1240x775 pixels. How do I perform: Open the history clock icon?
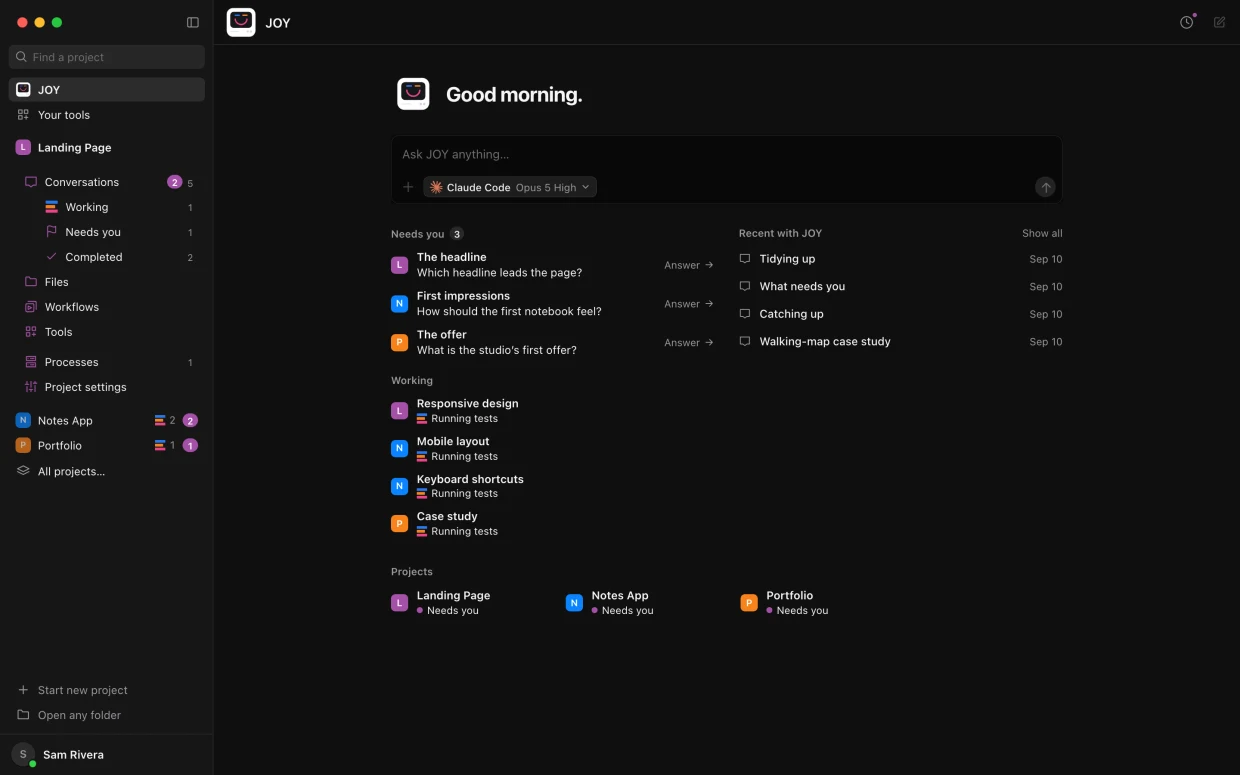pos(1186,22)
